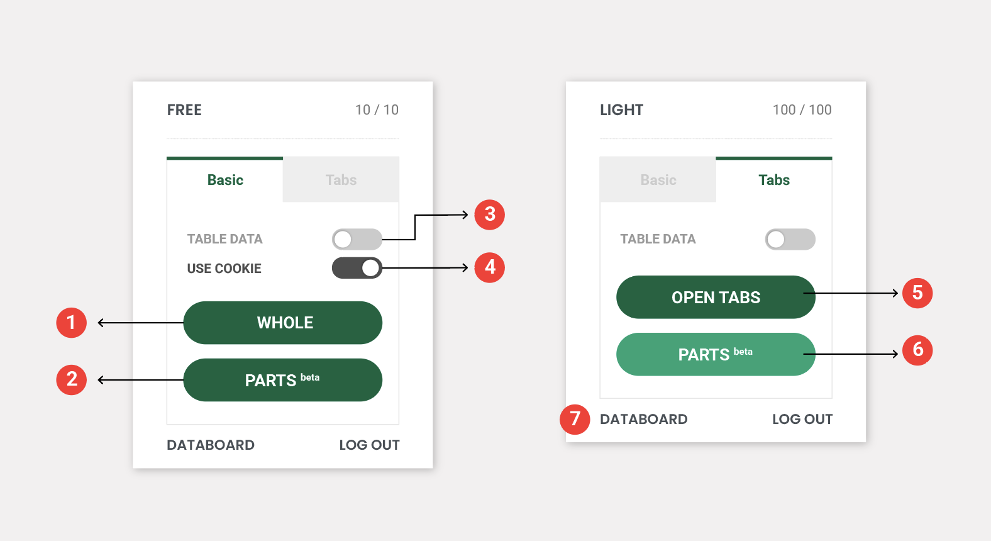Click the red number 6 marker
The width and height of the screenshot is (992, 542).
point(917,350)
